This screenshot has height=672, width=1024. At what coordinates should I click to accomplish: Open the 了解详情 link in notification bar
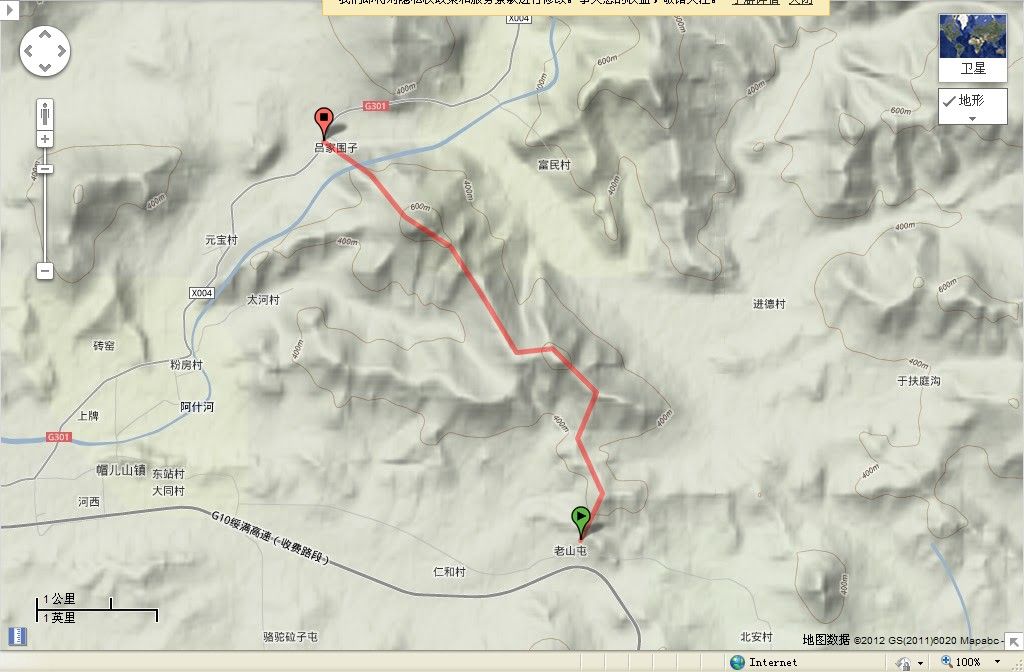[x=756, y=2]
